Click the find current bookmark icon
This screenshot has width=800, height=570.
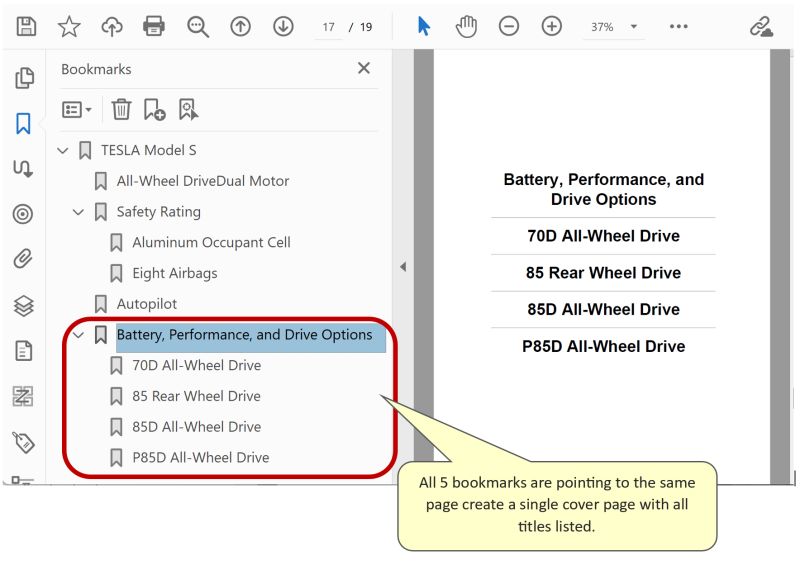click(188, 110)
